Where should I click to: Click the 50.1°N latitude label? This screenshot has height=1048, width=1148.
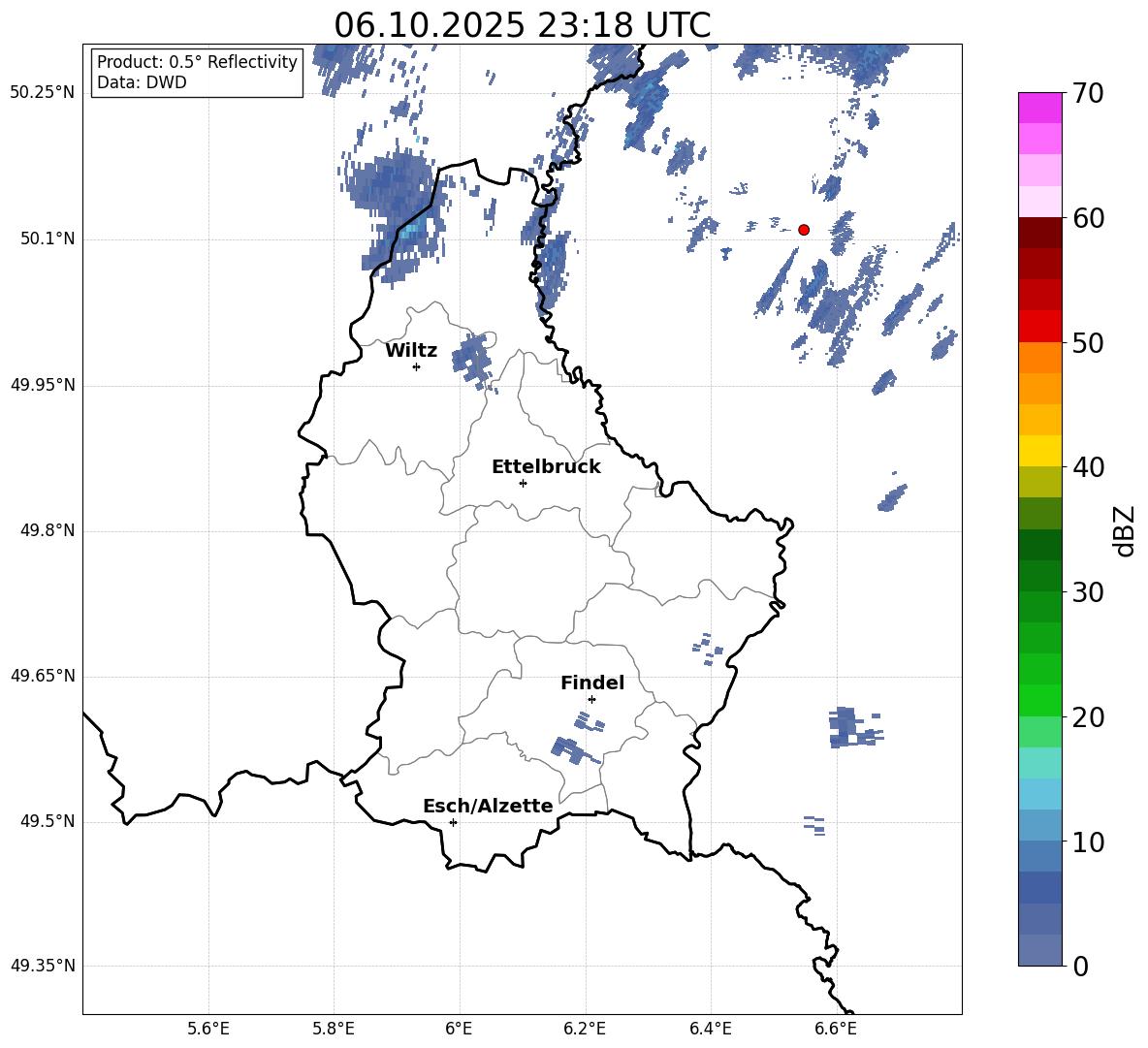click(48, 238)
